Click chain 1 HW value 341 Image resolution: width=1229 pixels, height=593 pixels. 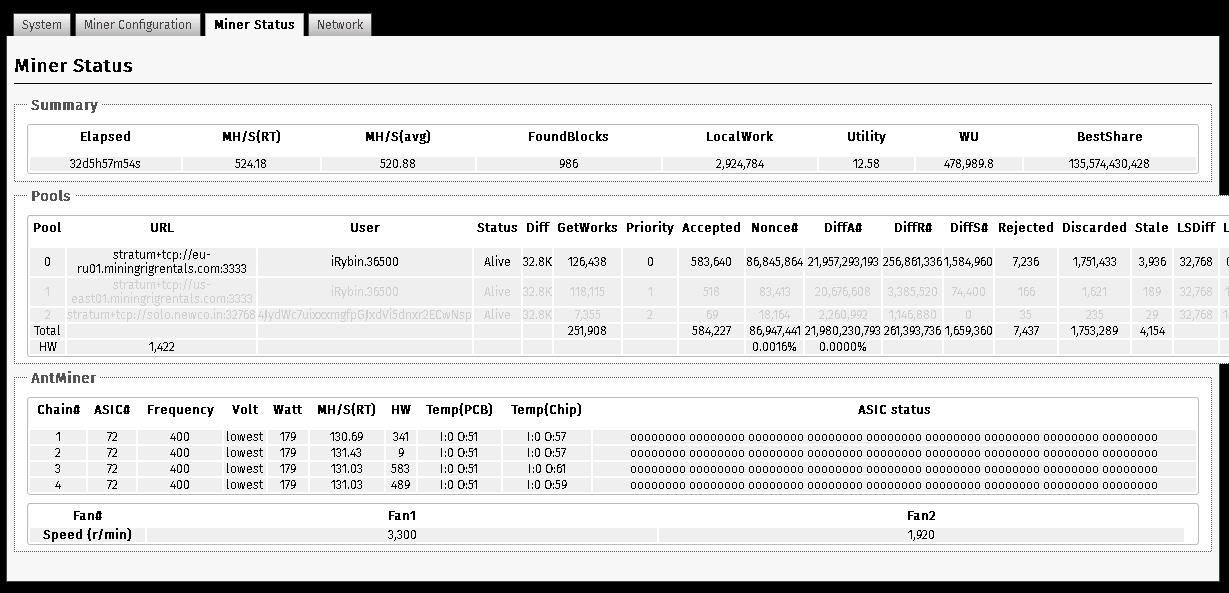401,437
